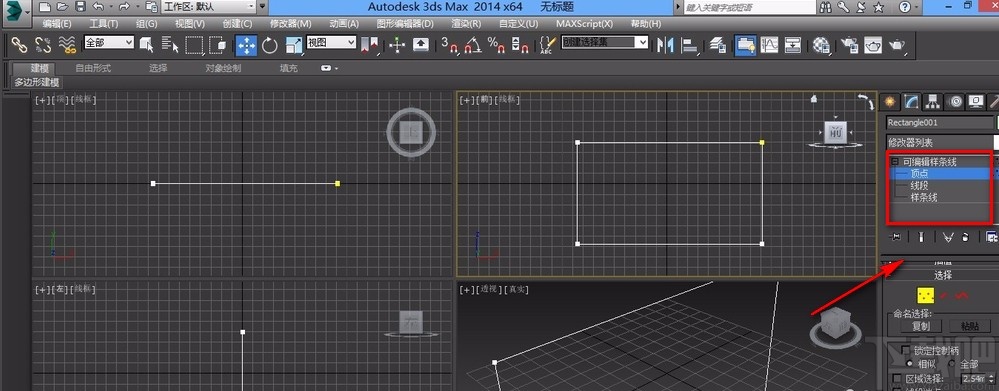Toggle the Graphite Ribbon toolbar icon
This screenshot has height=391, width=999.
pos(745,45)
